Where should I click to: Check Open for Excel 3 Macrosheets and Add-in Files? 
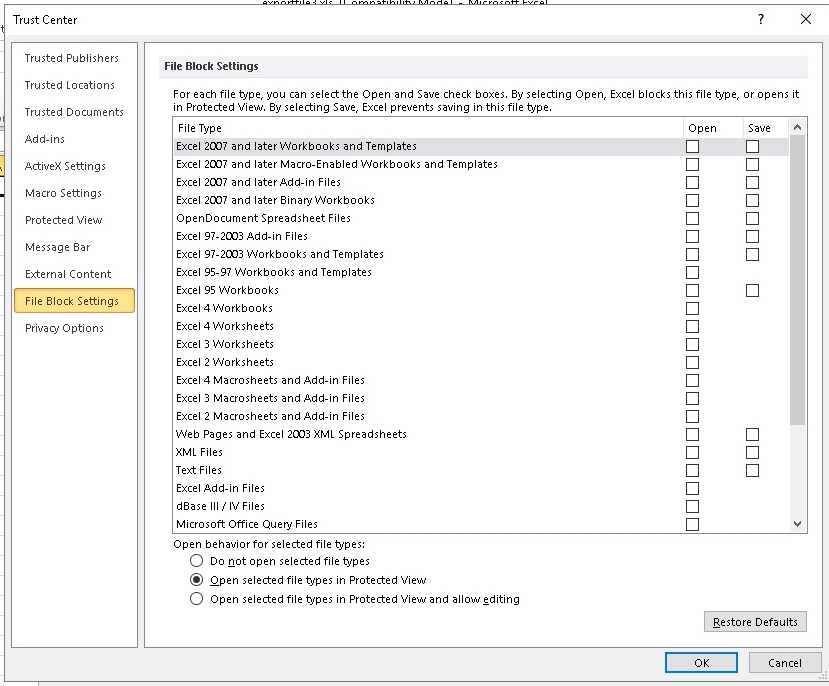pyautogui.click(x=692, y=398)
